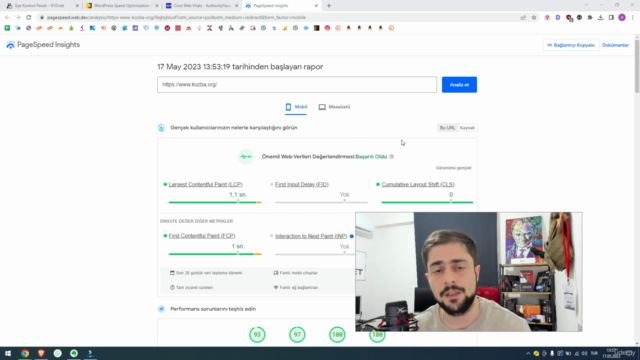
Task: Close the PageSpeed Insights browser tab
Action: (x=316, y=6)
